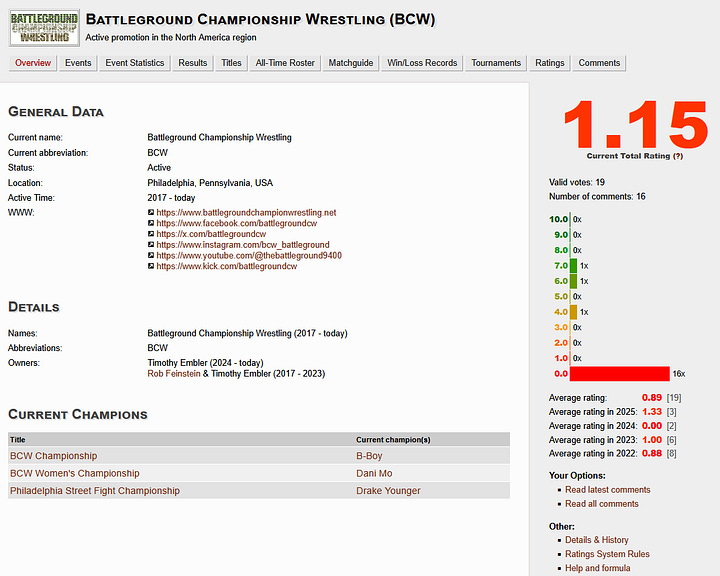Image resolution: width=720 pixels, height=576 pixels.
Task: Click the 'Number of comments: 16' text
Action: pyautogui.click(x=597, y=196)
